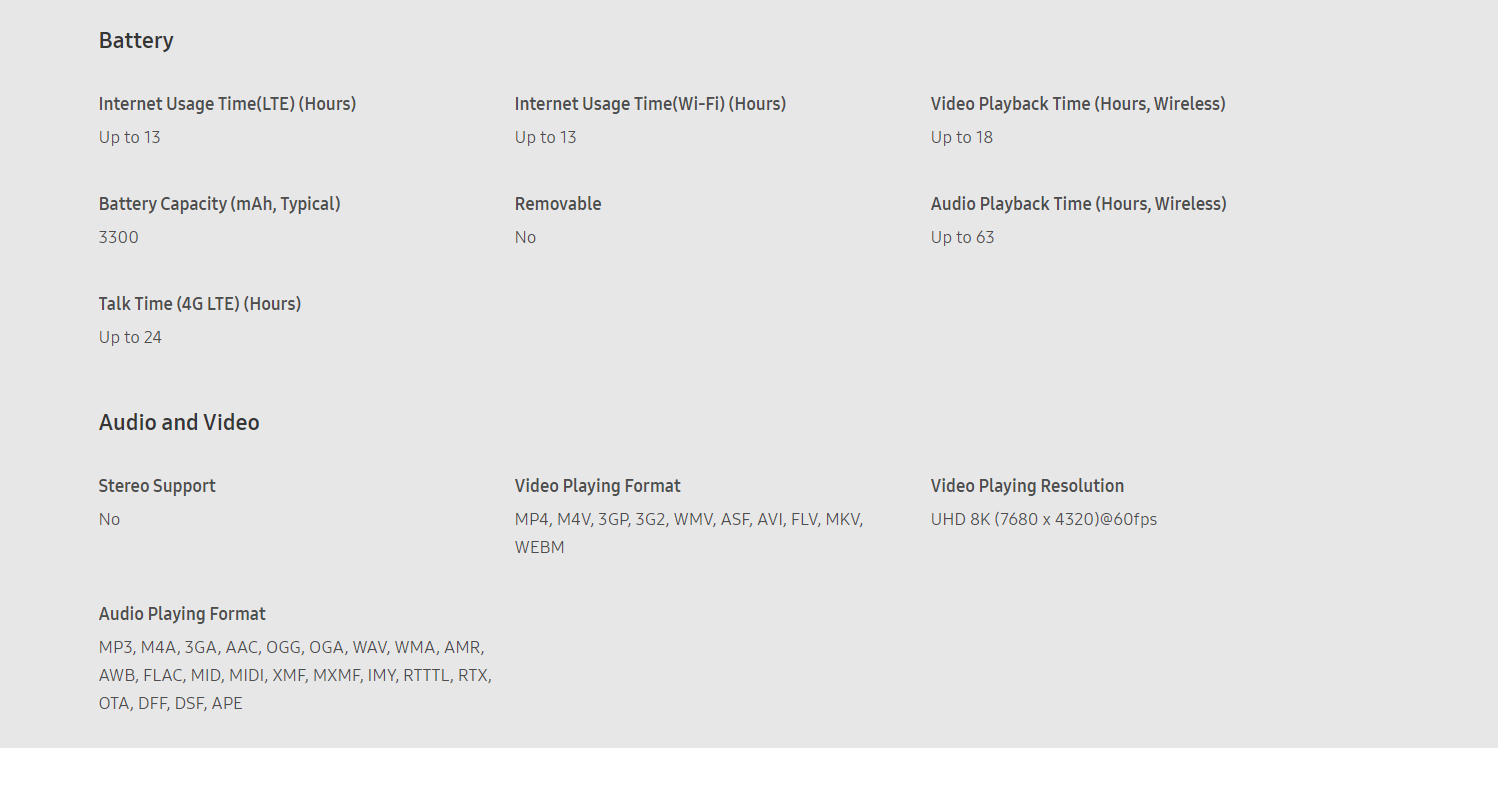
Task: Click the UHD 8K (7680 x 4320)@60fps value
Action: pyautogui.click(x=1044, y=519)
